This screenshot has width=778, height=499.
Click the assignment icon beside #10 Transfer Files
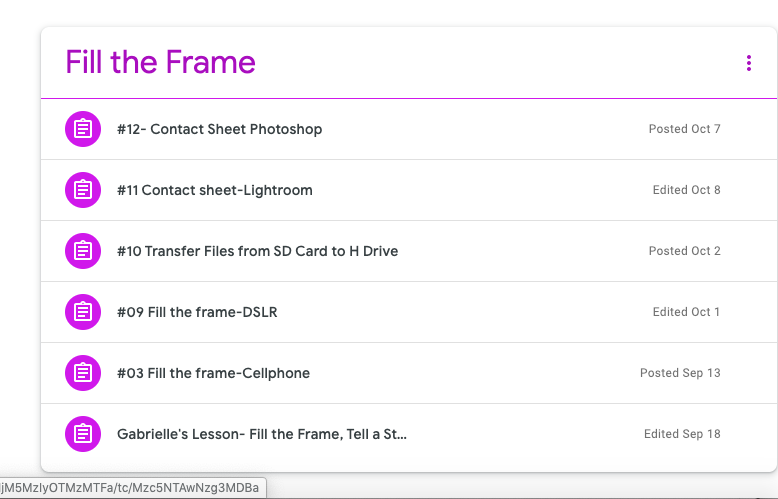(83, 251)
